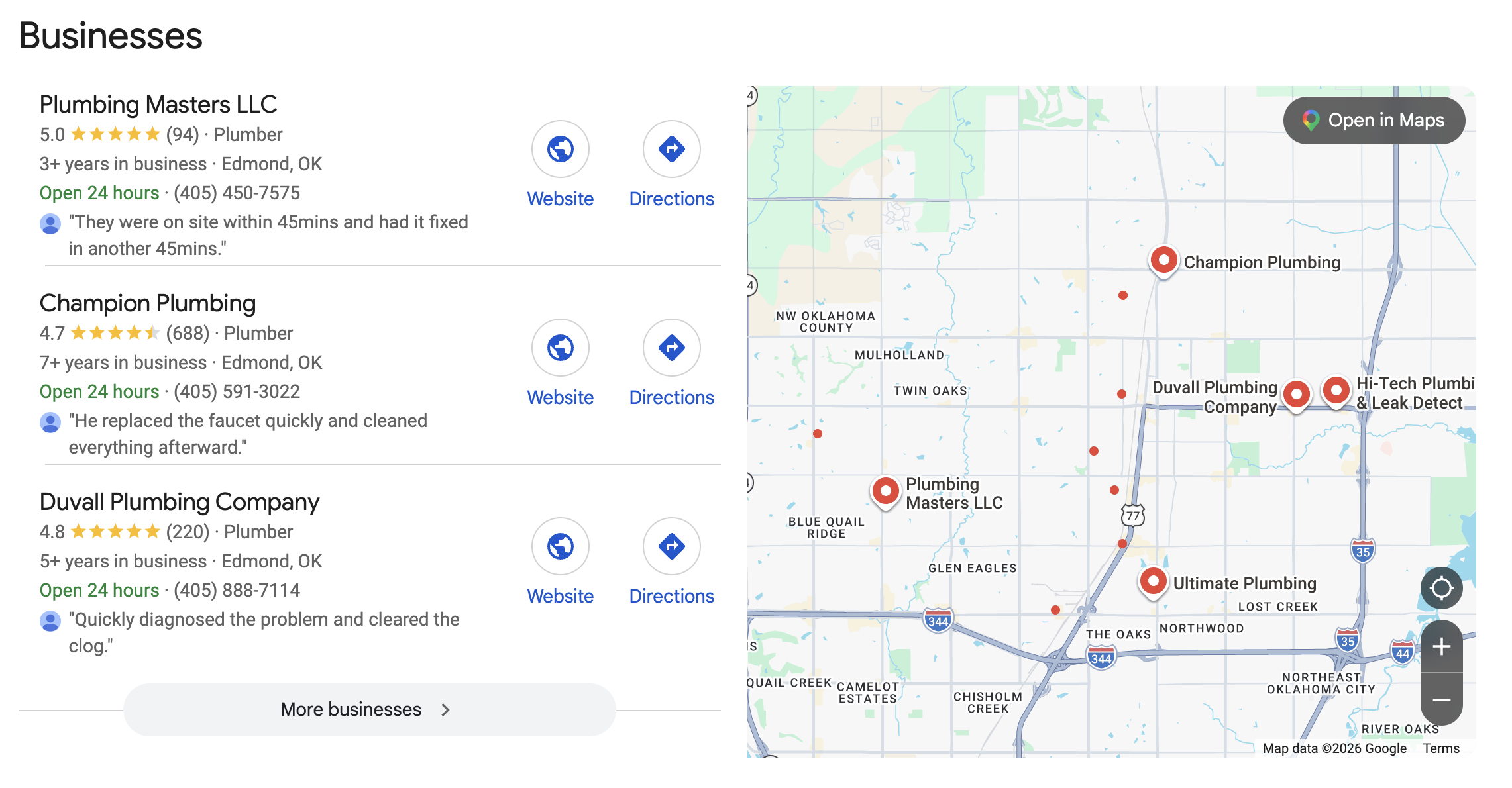Image resolution: width=1512 pixels, height=788 pixels.
Task: Click the More businesses button
Action: click(x=369, y=709)
